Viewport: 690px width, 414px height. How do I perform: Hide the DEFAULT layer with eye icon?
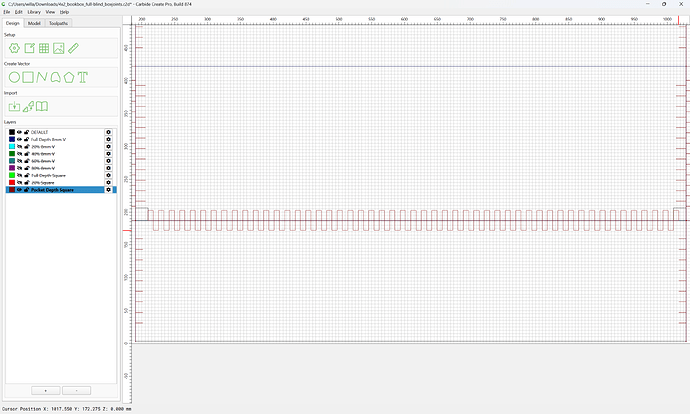(x=19, y=132)
